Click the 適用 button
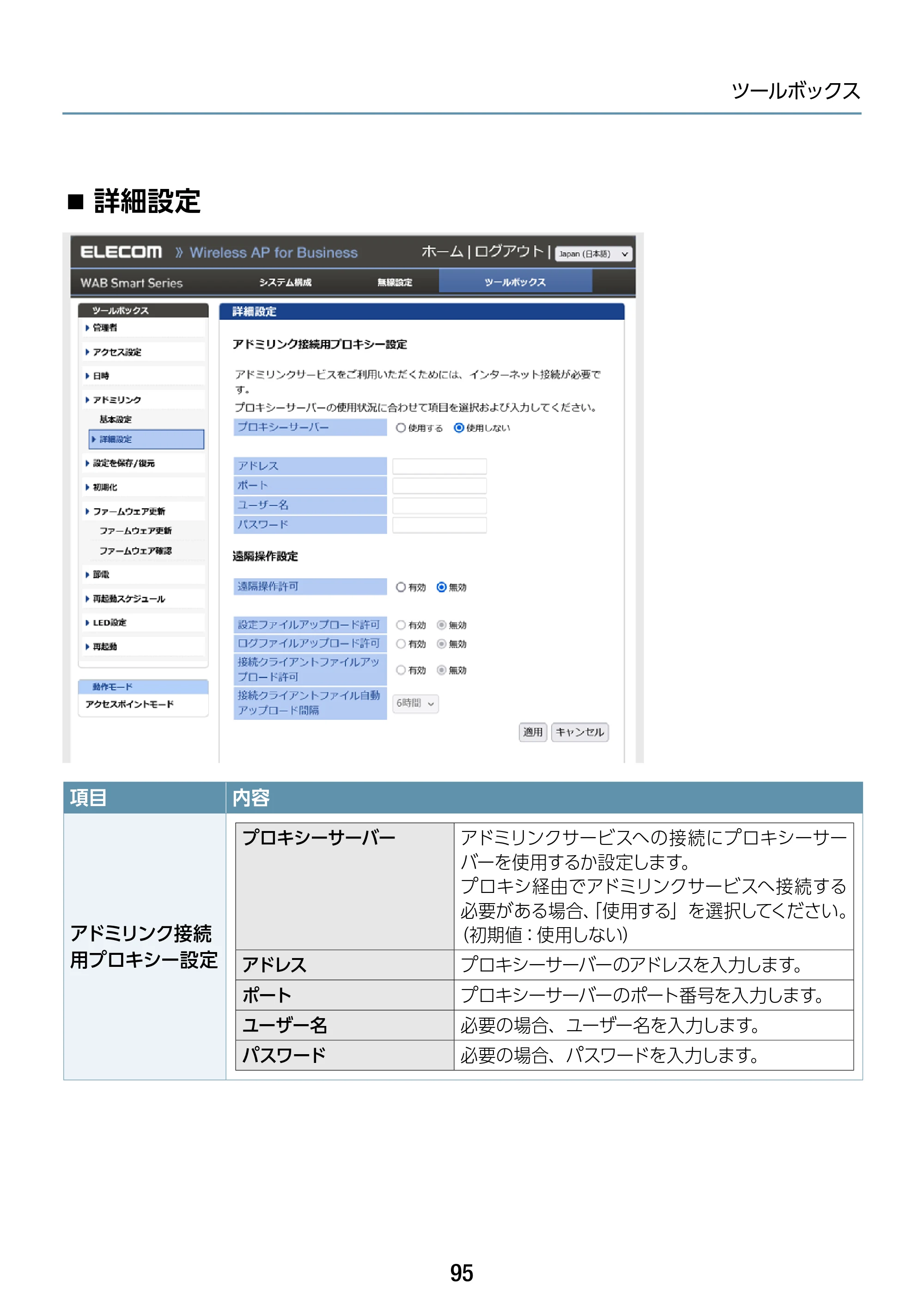 532,732
